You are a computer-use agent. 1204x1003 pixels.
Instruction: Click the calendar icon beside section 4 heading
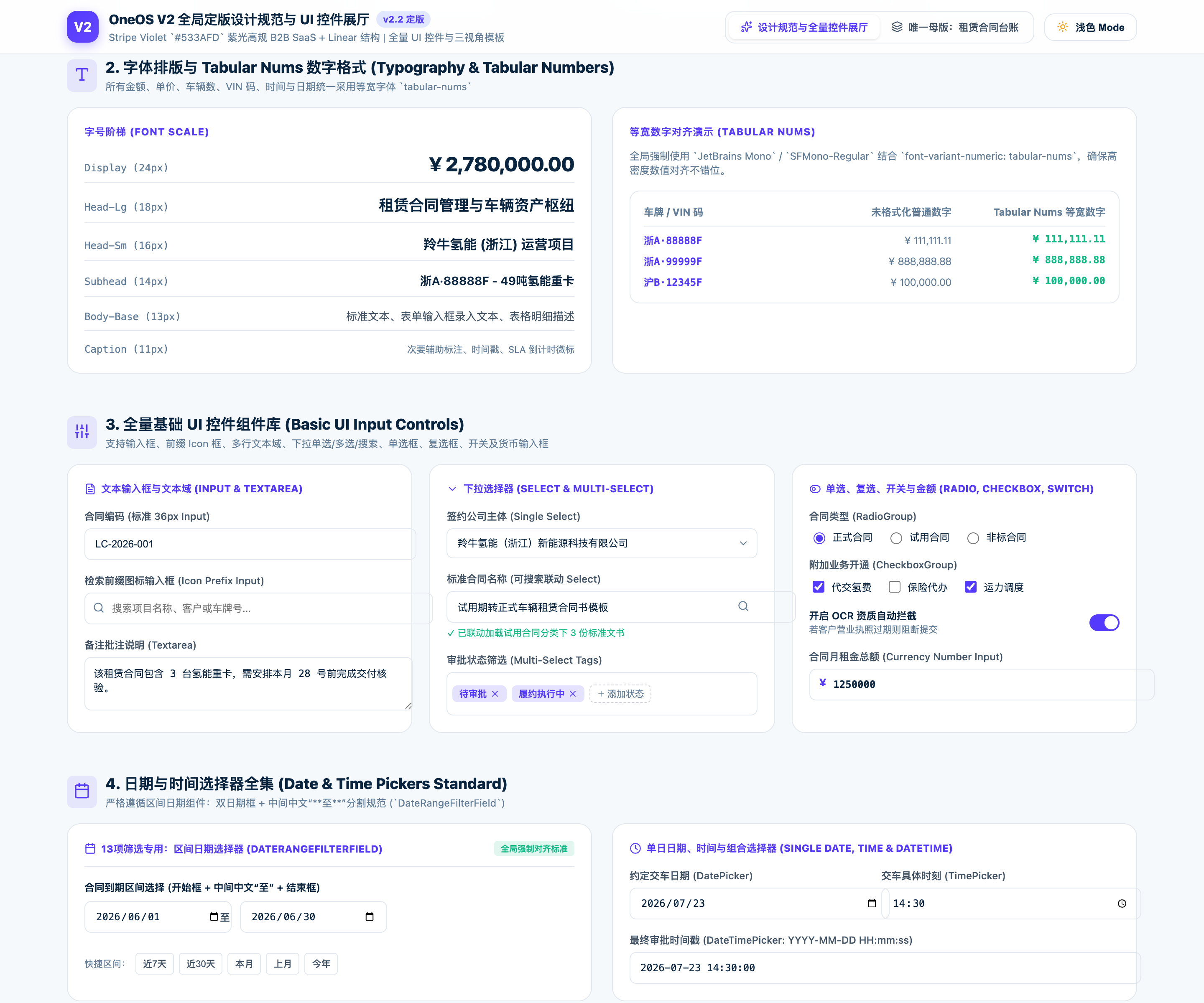(82, 791)
